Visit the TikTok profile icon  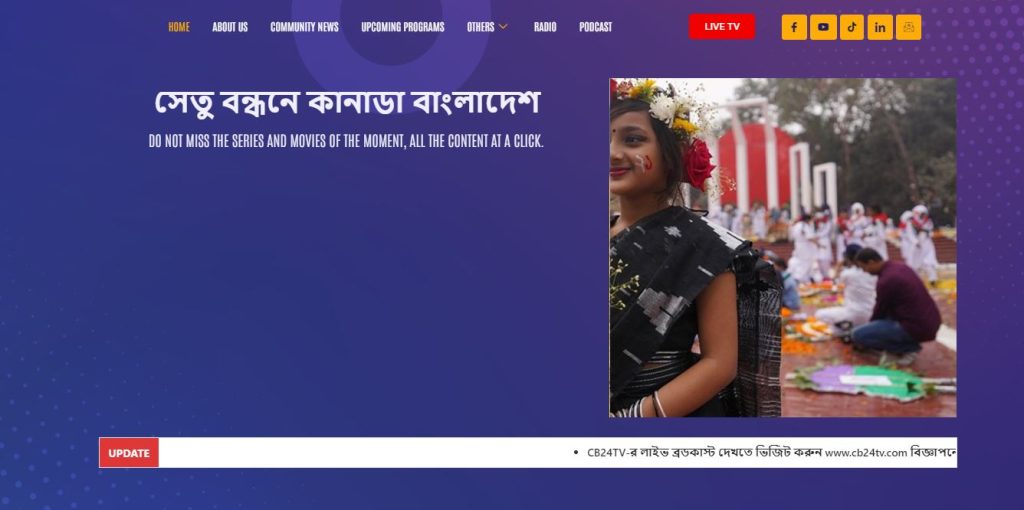[852, 27]
